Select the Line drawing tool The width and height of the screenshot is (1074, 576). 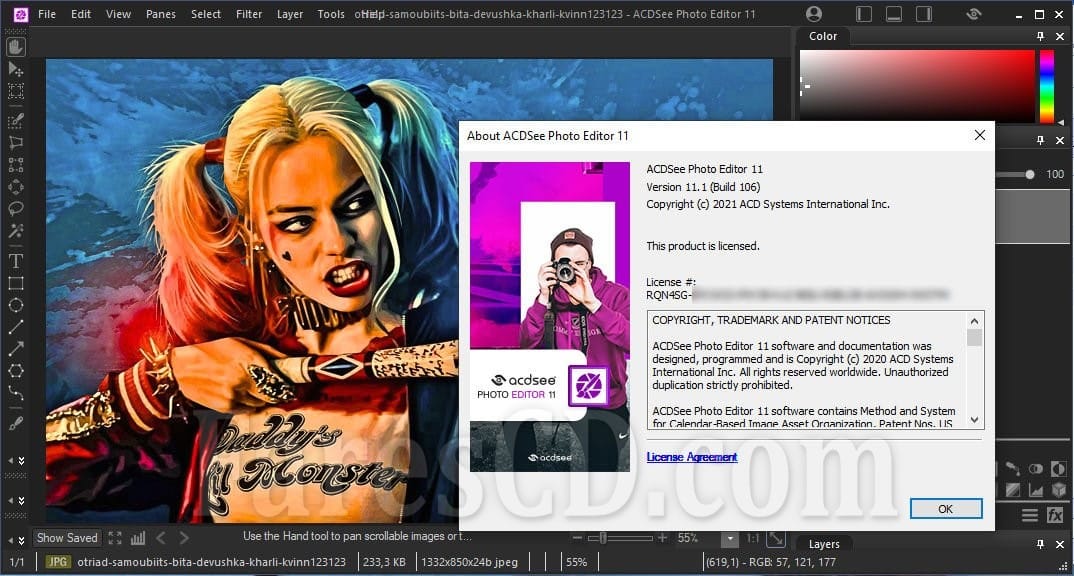[16, 327]
